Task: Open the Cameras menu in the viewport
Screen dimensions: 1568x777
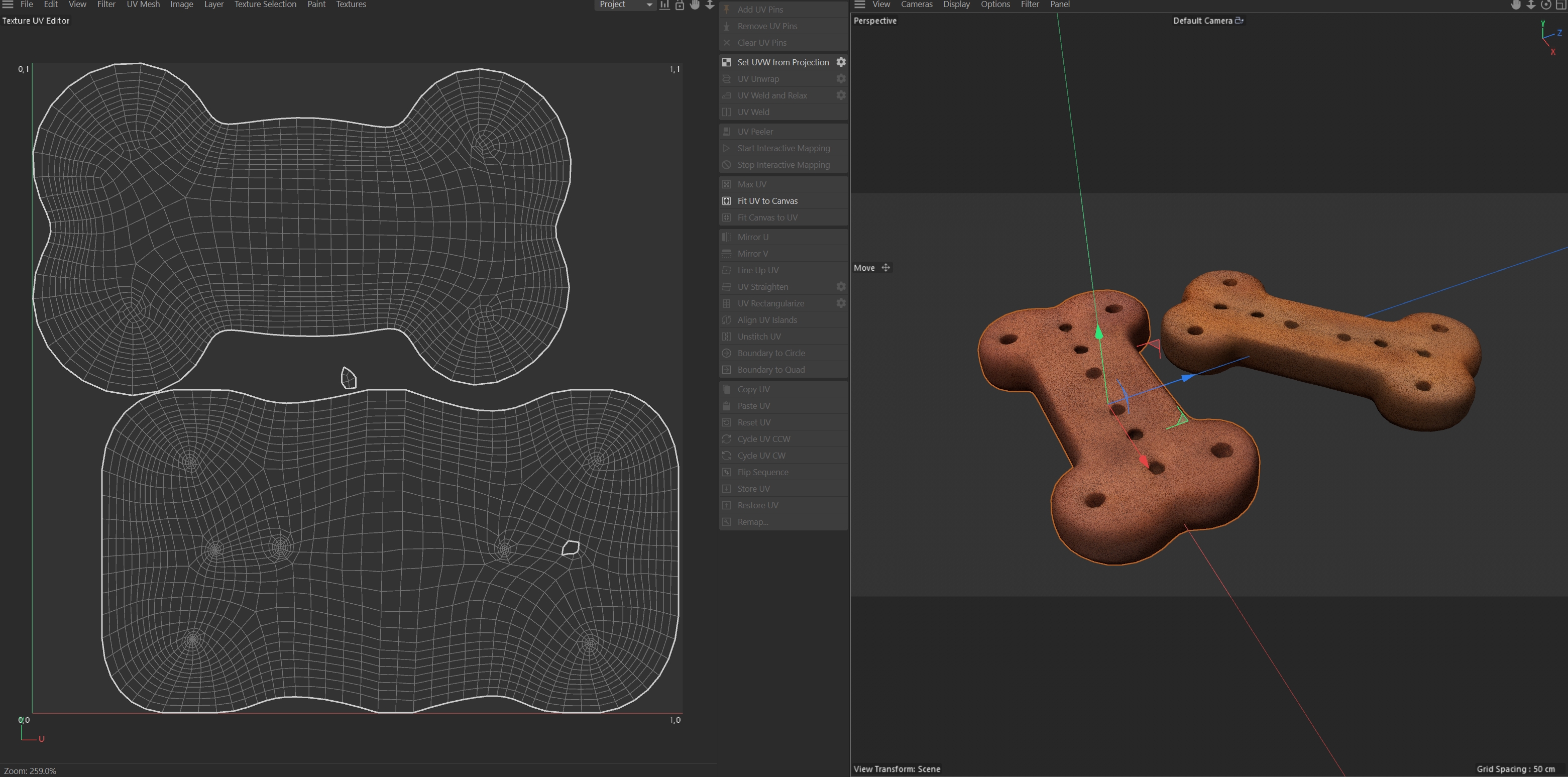Action: pos(916,5)
